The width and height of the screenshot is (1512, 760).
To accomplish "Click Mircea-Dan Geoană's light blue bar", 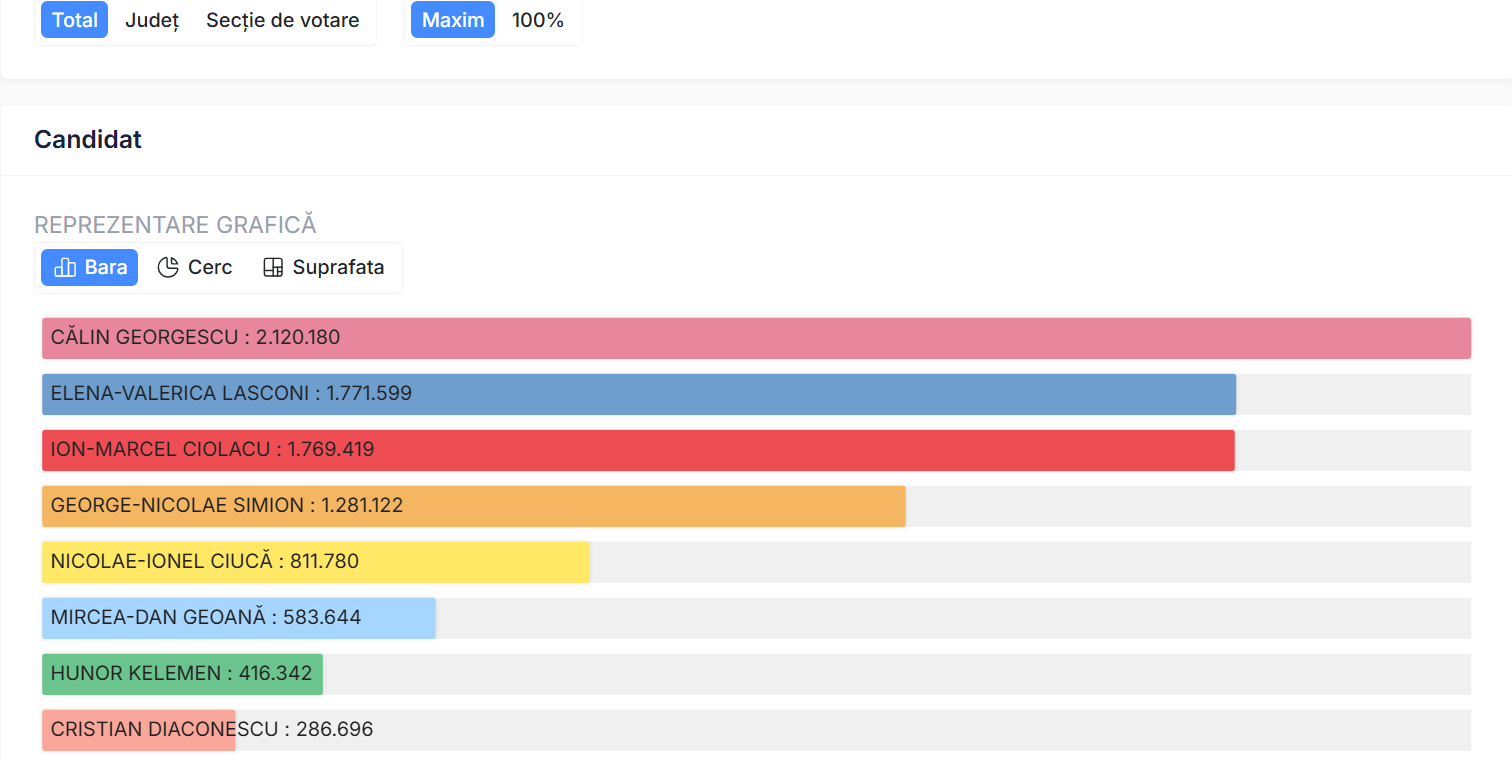I will pos(239,618).
